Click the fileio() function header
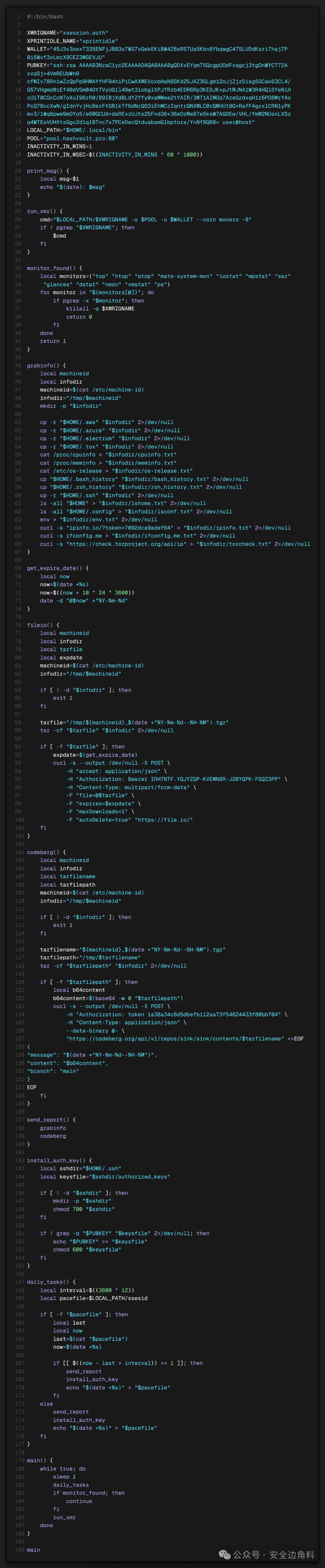The image size is (325, 1568). pos(43,624)
